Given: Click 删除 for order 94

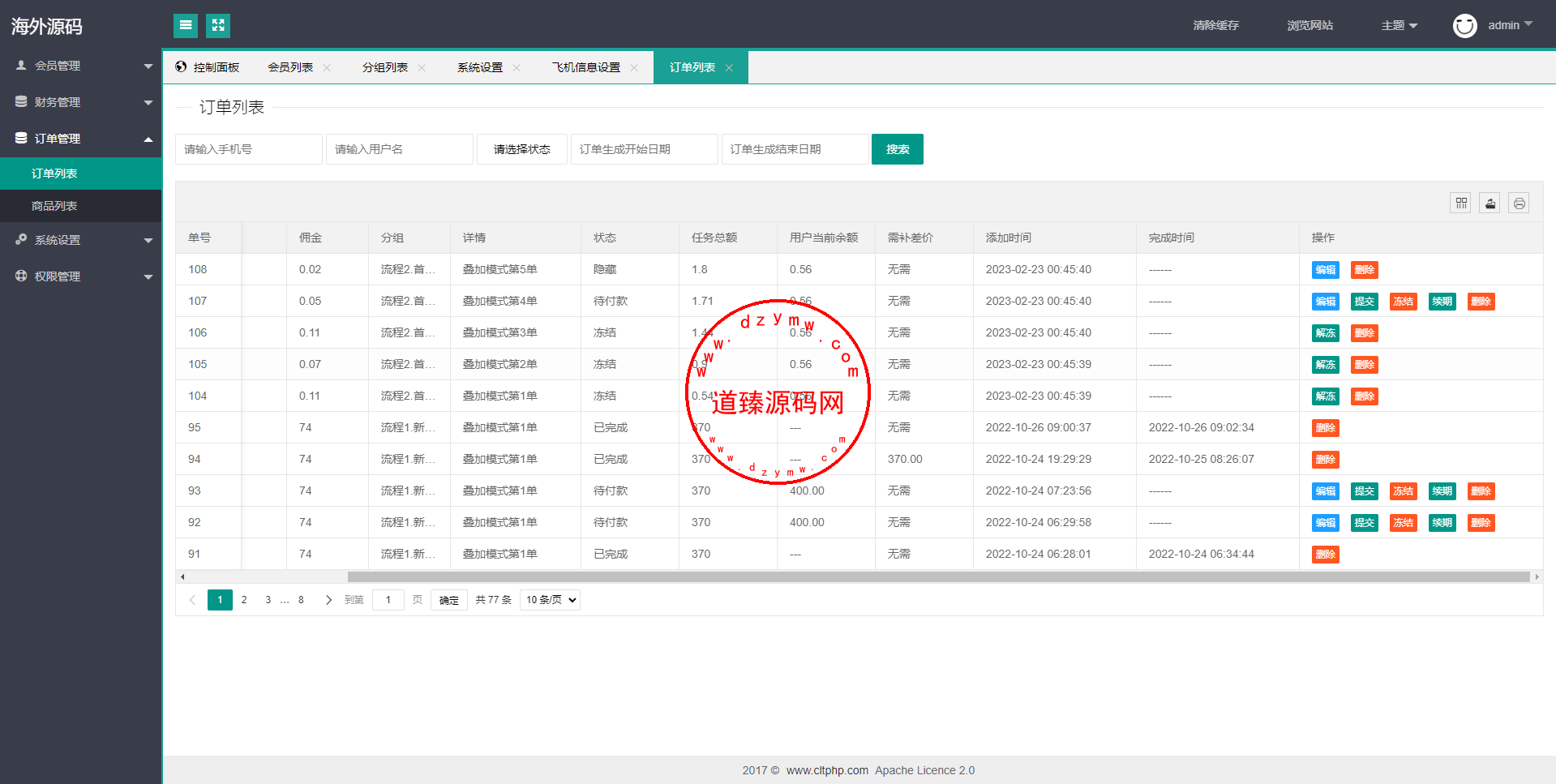Looking at the screenshot, I should click(1326, 460).
